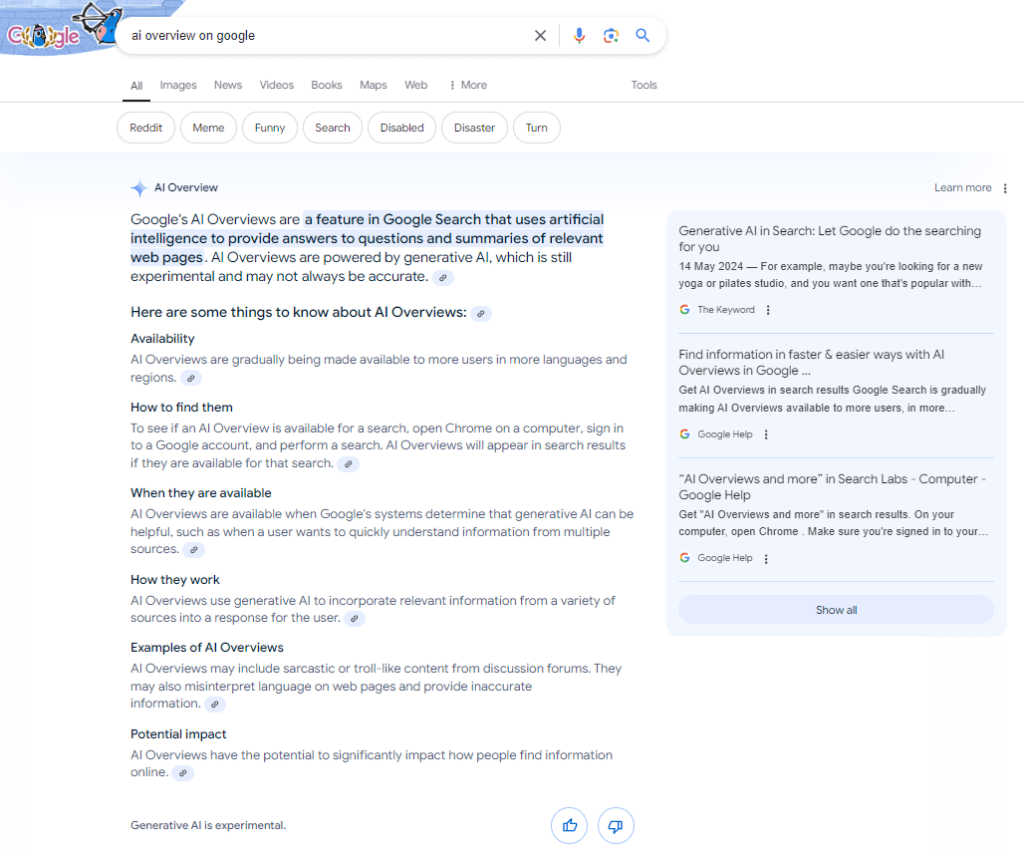1024x856 pixels.
Task: Click the 'Examples of AI Overviews' heading
Action: (x=207, y=648)
